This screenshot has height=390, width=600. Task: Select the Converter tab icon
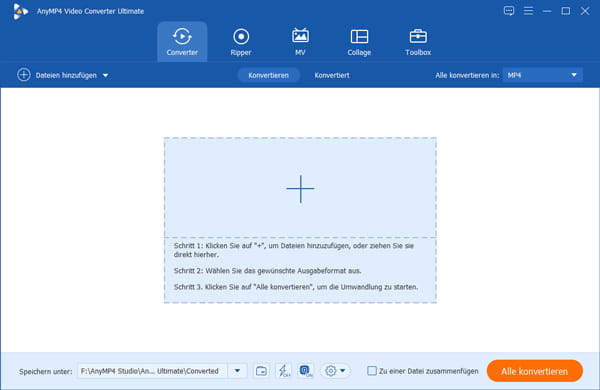point(182,37)
